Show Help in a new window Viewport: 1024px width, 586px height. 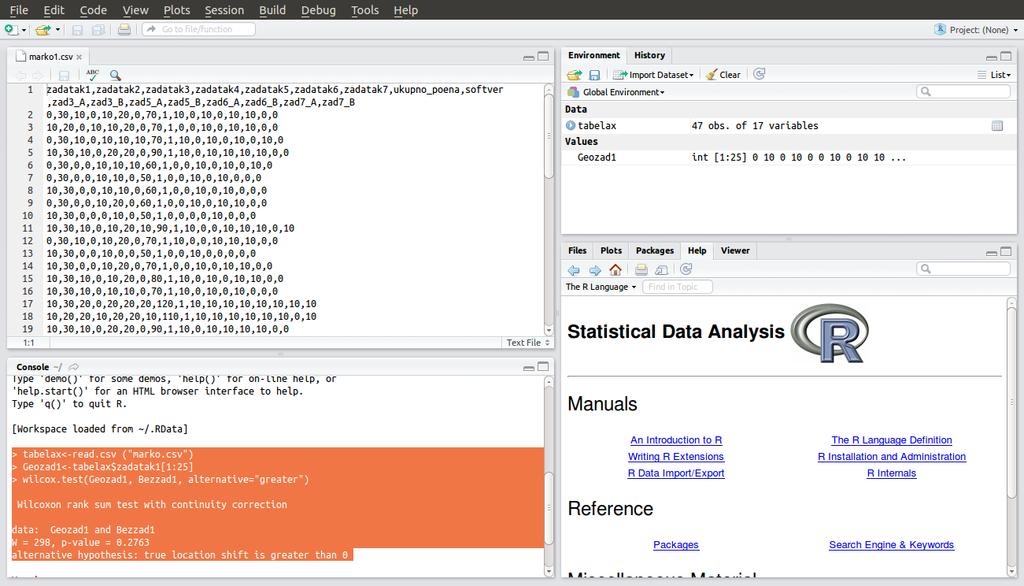[x=662, y=270]
